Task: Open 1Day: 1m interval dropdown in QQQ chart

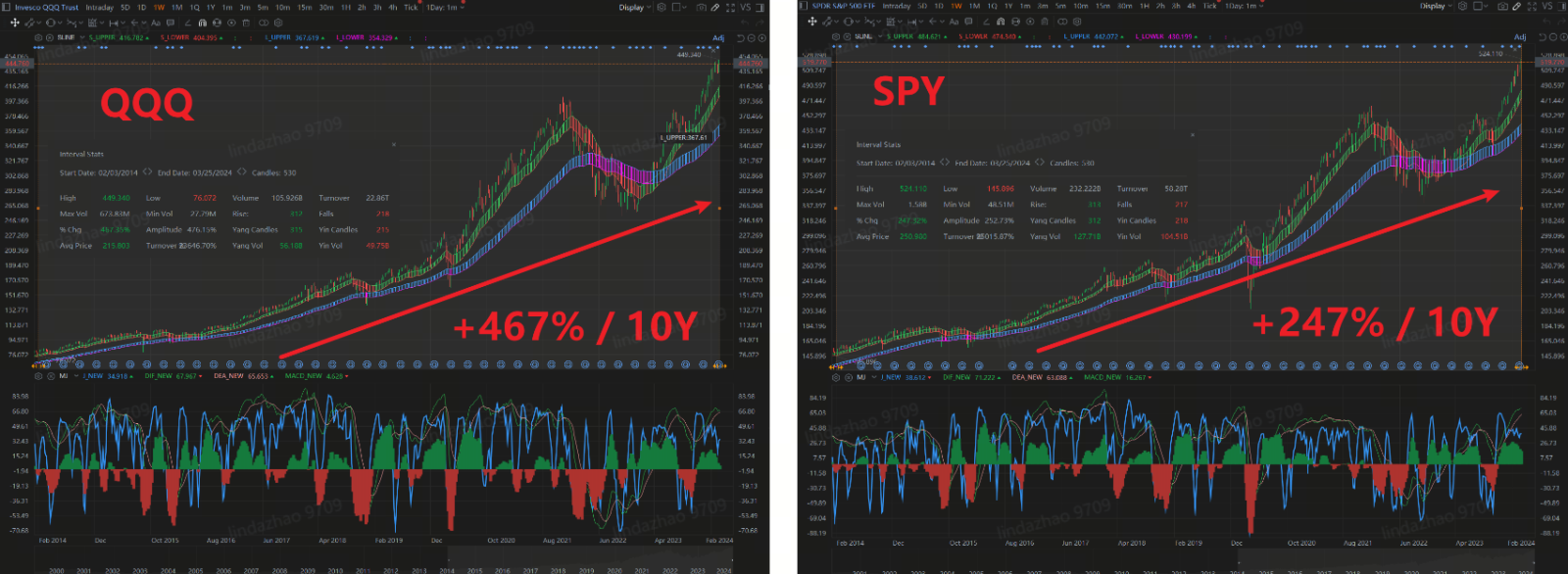Action: [445, 7]
